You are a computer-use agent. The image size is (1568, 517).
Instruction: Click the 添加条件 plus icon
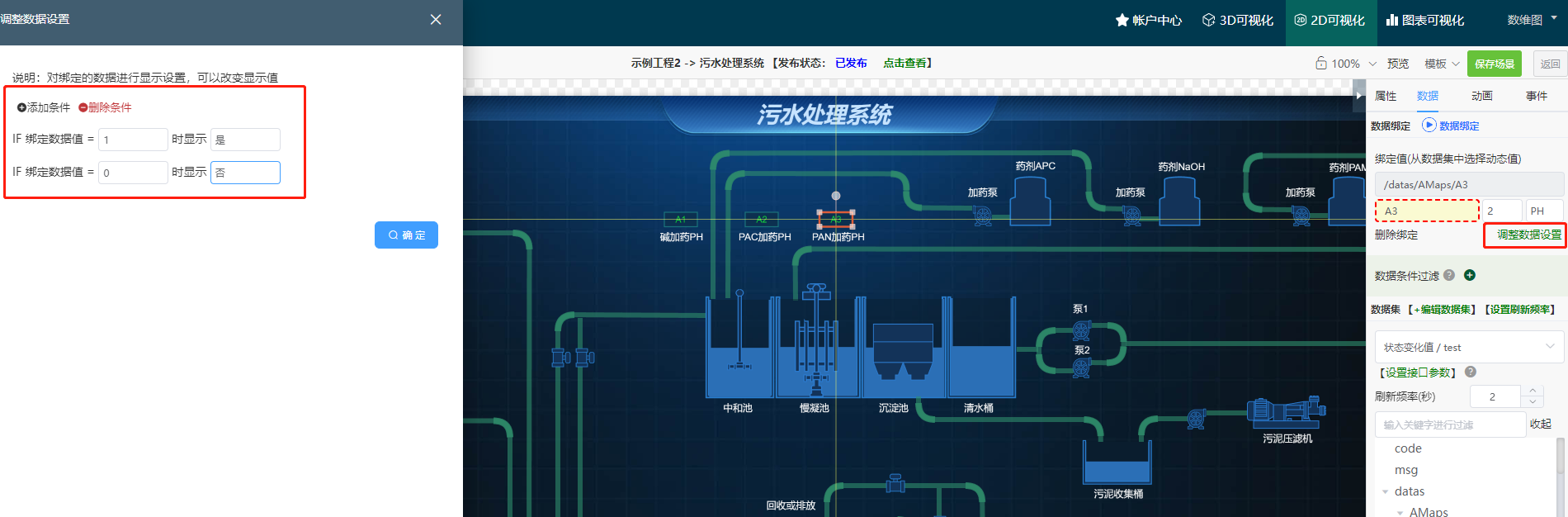(21, 107)
